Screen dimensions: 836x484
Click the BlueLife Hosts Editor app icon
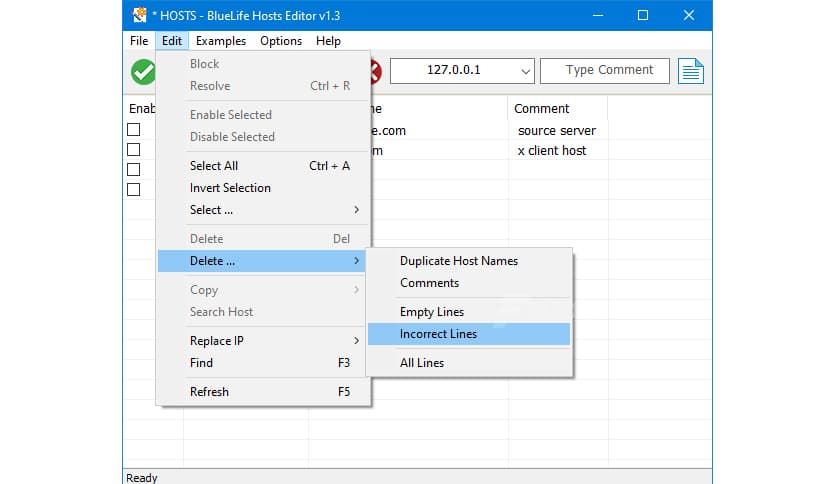coord(140,15)
